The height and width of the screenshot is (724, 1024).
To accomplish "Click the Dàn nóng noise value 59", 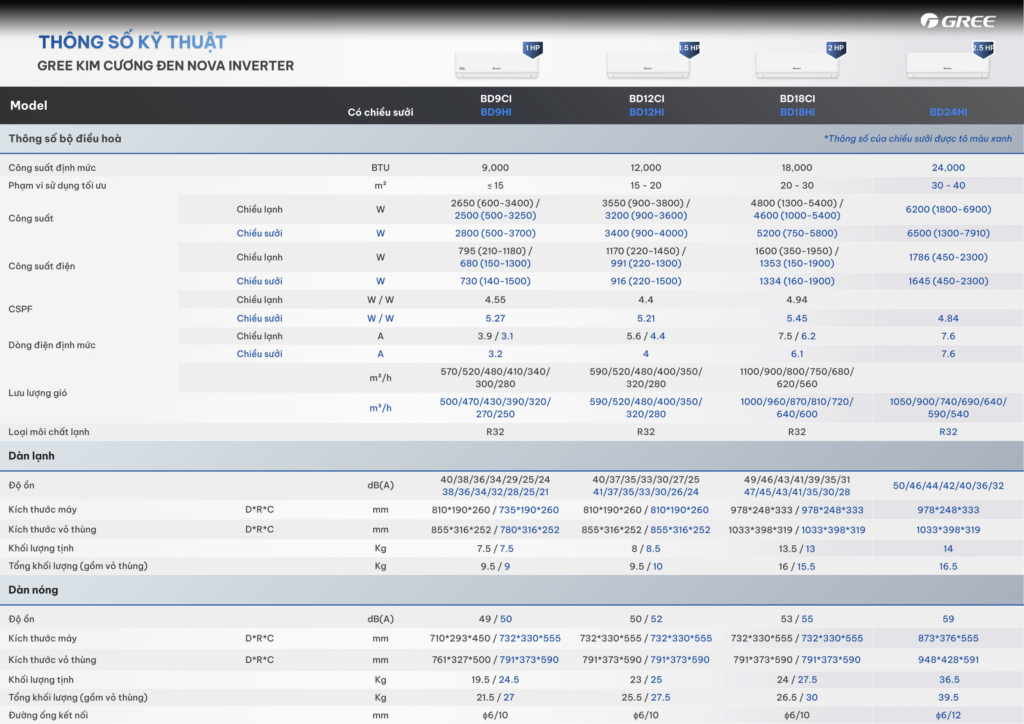I will click(x=948, y=619).
